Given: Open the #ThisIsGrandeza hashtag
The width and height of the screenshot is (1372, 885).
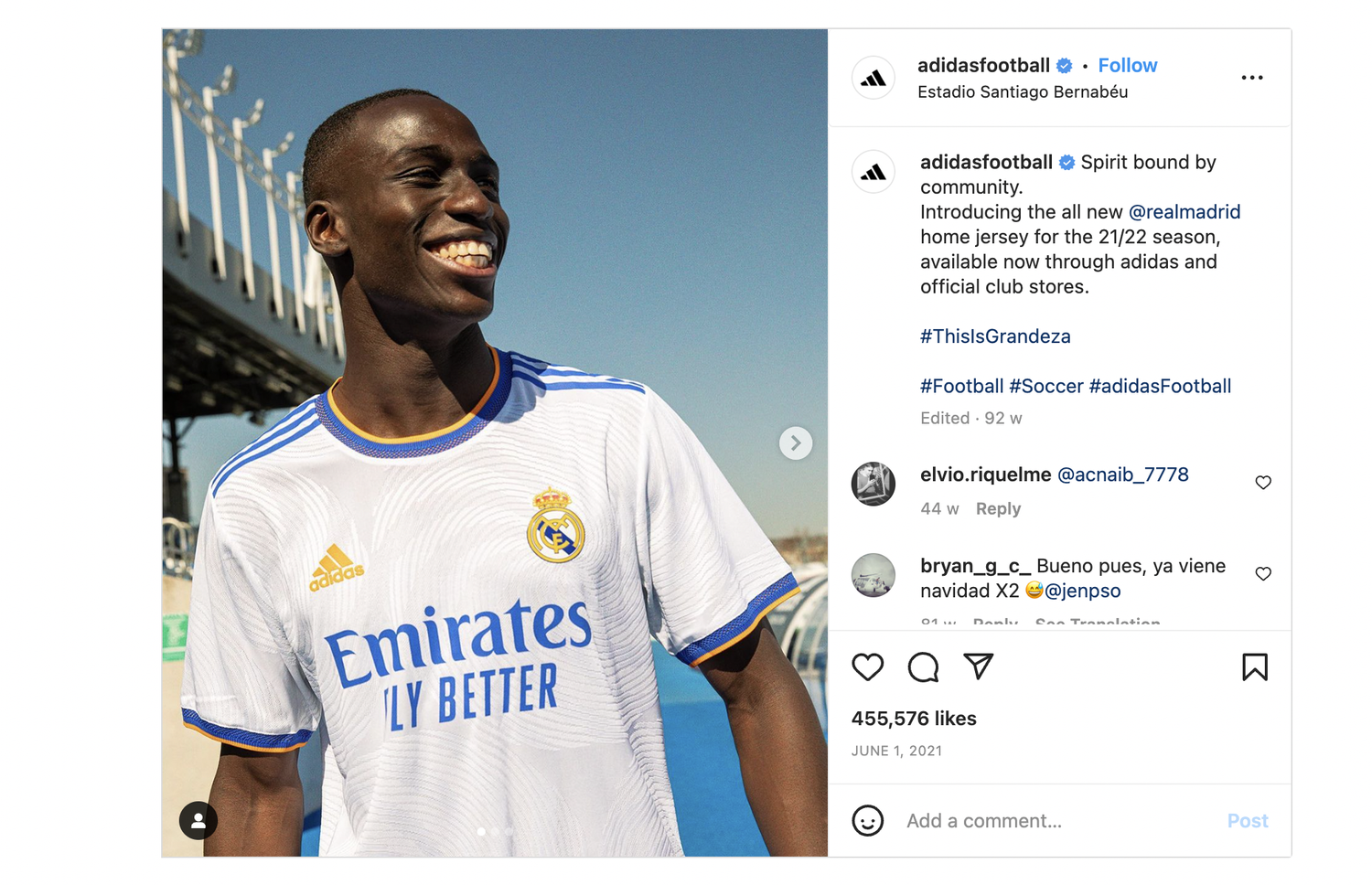Looking at the screenshot, I should pos(995,336).
